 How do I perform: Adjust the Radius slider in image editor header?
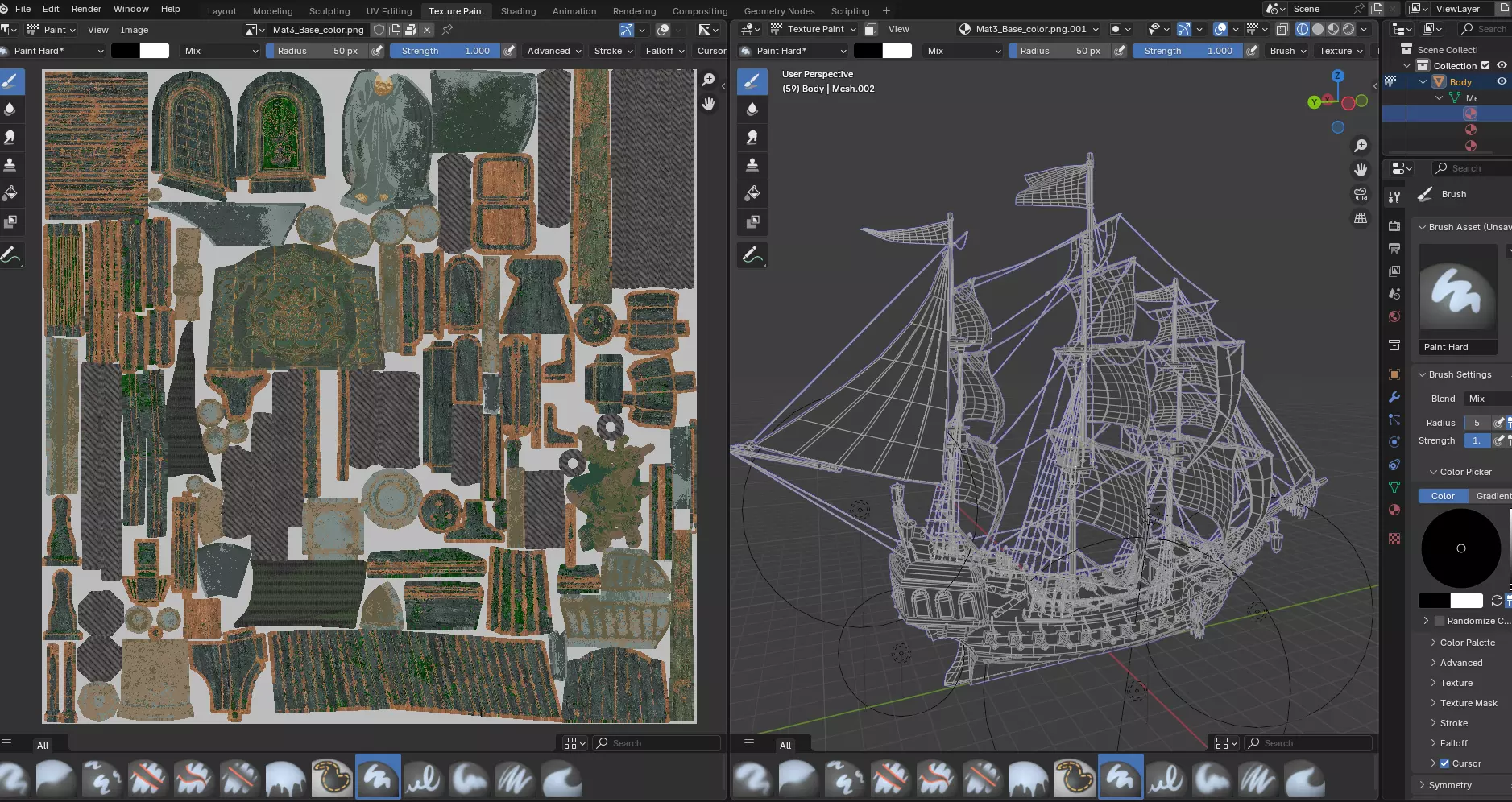pyautogui.click(x=317, y=51)
